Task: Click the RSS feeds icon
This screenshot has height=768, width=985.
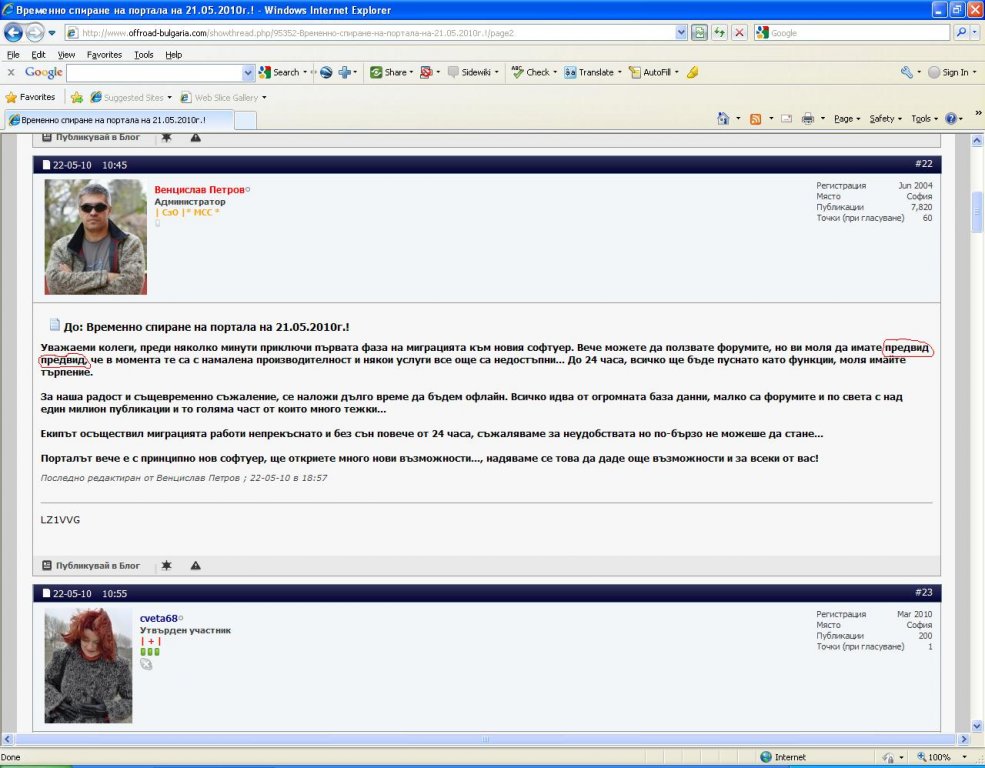Action: click(x=756, y=118)
